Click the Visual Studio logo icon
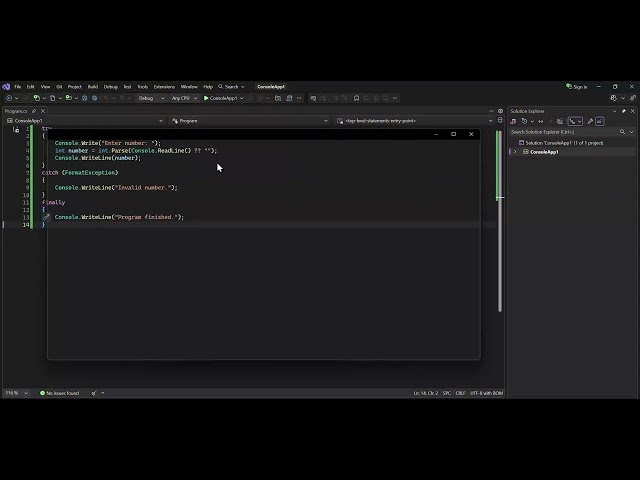The height and width of the screenshot is (480, 640). pyautogui.click(x=6, y=87)
